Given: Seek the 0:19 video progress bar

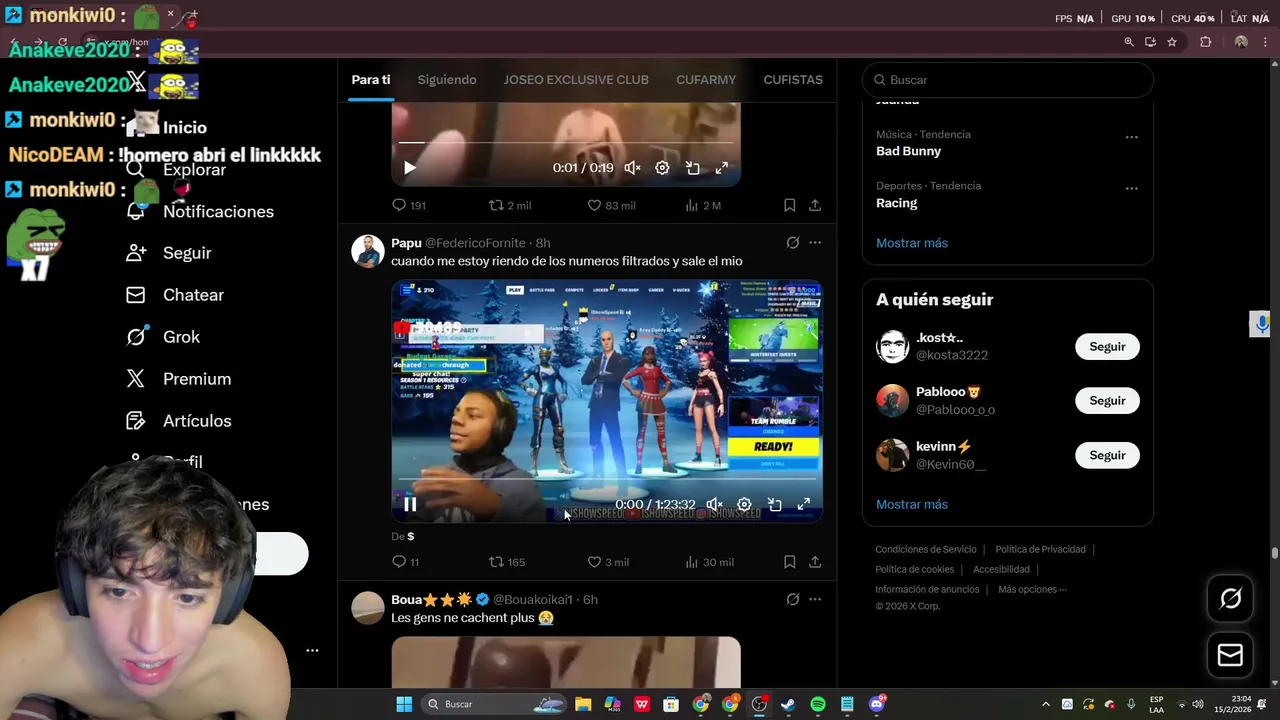Looking at the screenshot, I should click(x=566, y=143).
